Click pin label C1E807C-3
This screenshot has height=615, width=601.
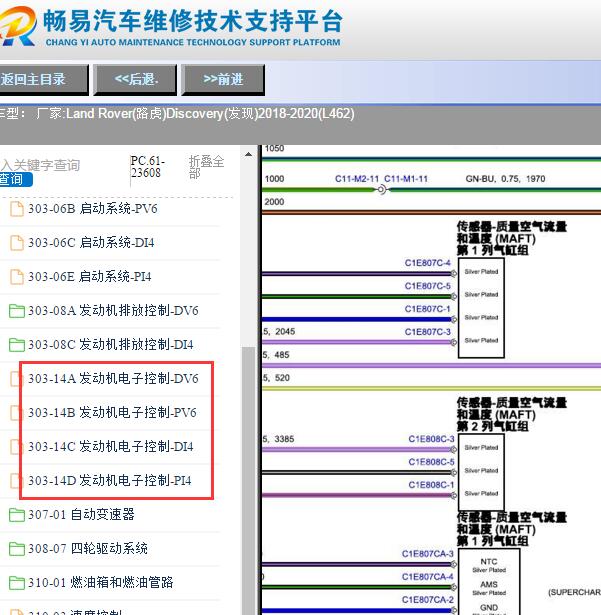pyautogui.click(x=428, y=332)
